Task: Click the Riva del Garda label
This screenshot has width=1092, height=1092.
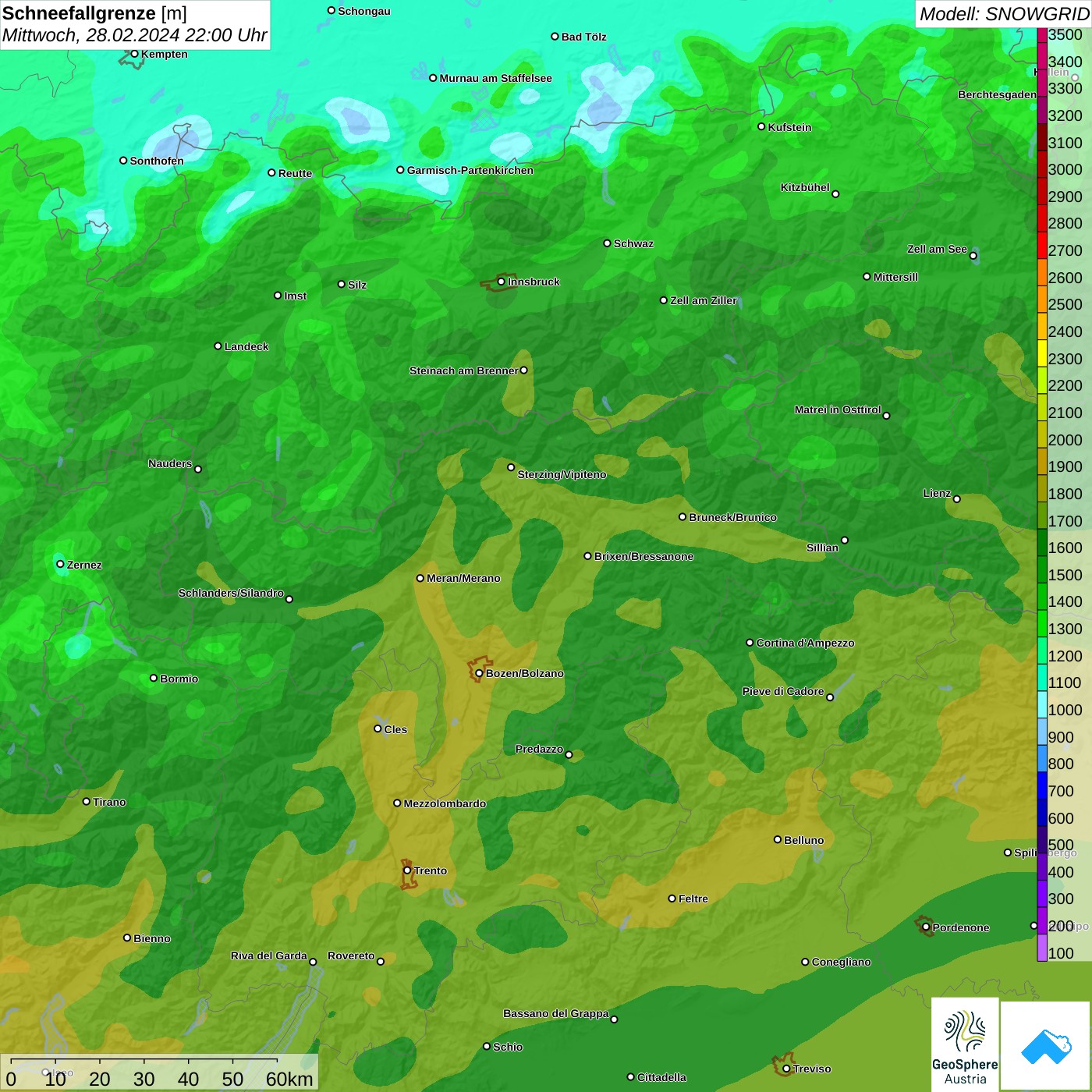Action: (x=269, y=955)
